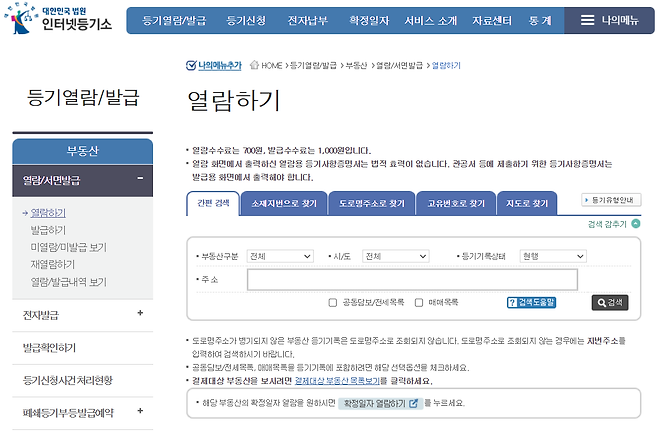Screen dimensions: 658x432
Task: Open 발급확인하기 in the sidebar
Action: (50, 348)
